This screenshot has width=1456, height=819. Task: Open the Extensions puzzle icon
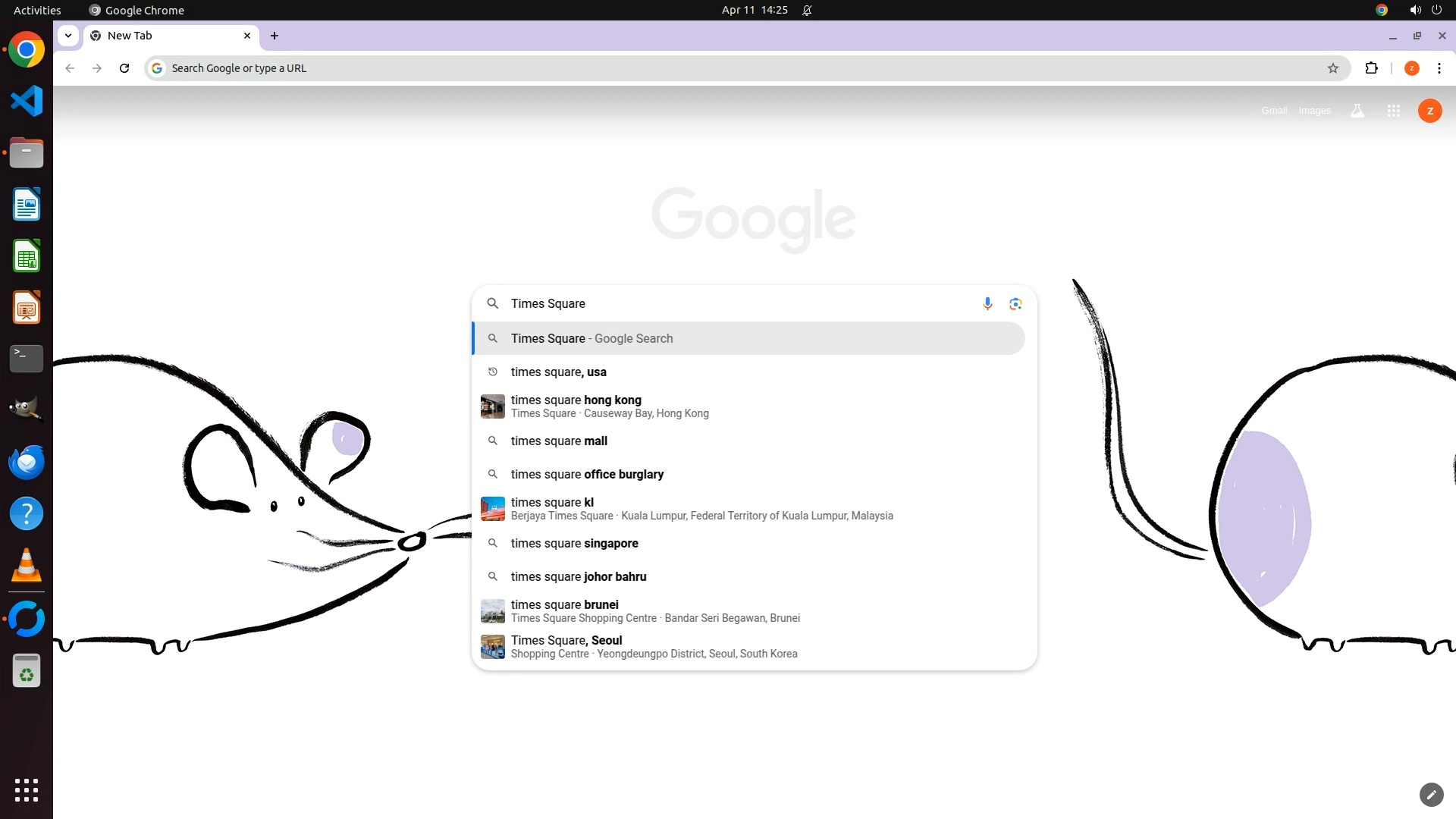coord(1371,68)
